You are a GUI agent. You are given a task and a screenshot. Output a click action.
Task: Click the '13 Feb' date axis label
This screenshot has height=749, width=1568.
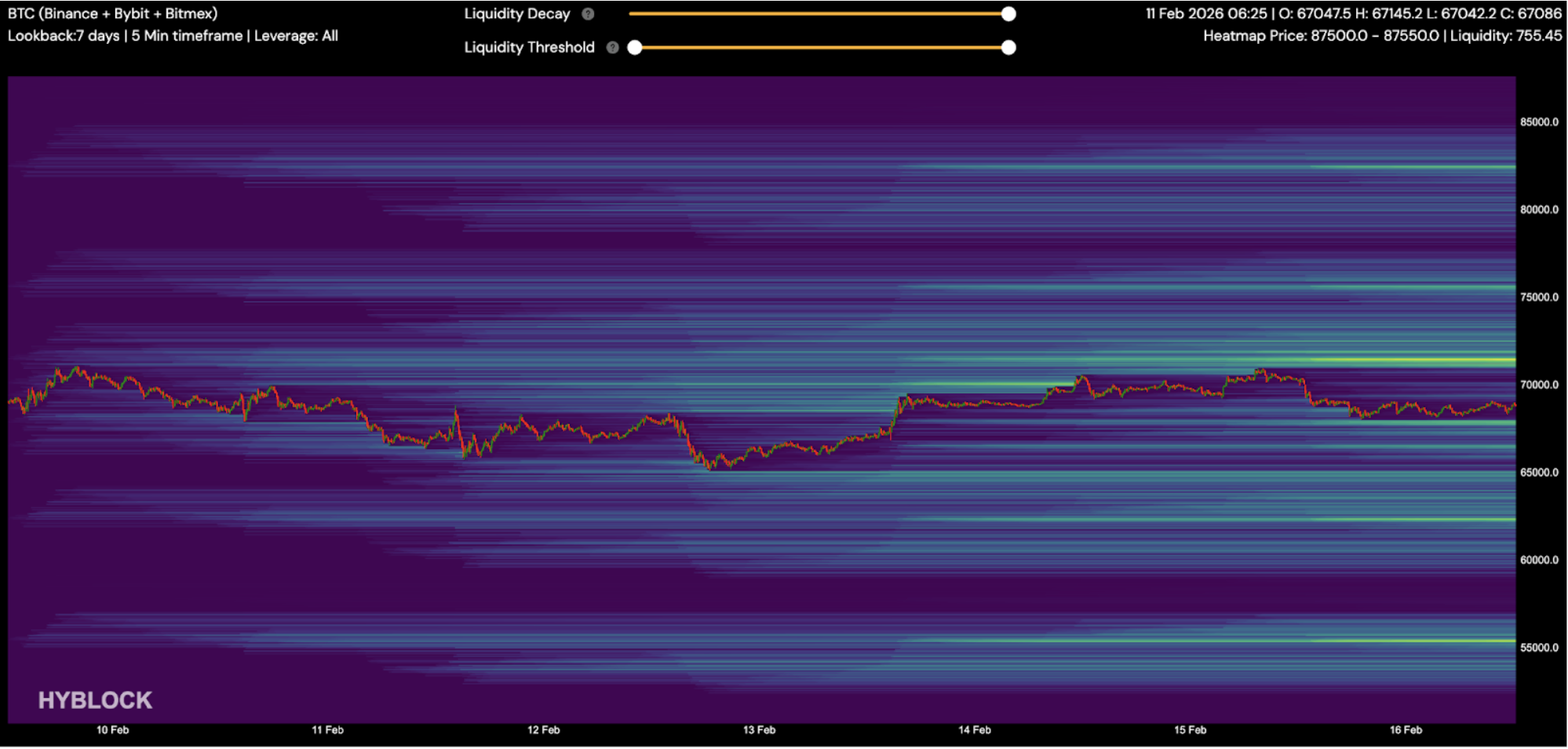pyautogui.click(x=759, y=730)
